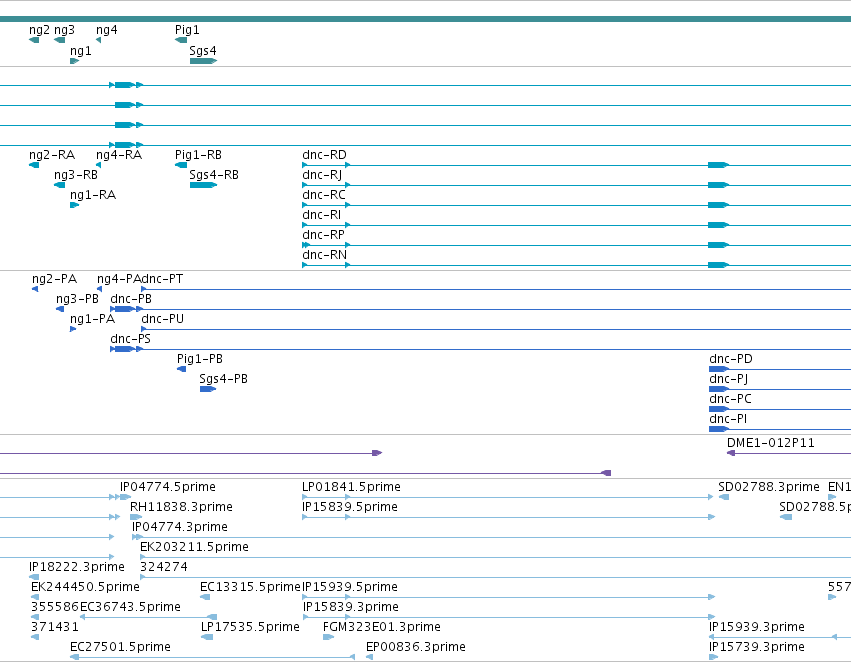Click EST LP01841.5prime
The width and height of the screenshot is (851, 662).
[351, 487]
